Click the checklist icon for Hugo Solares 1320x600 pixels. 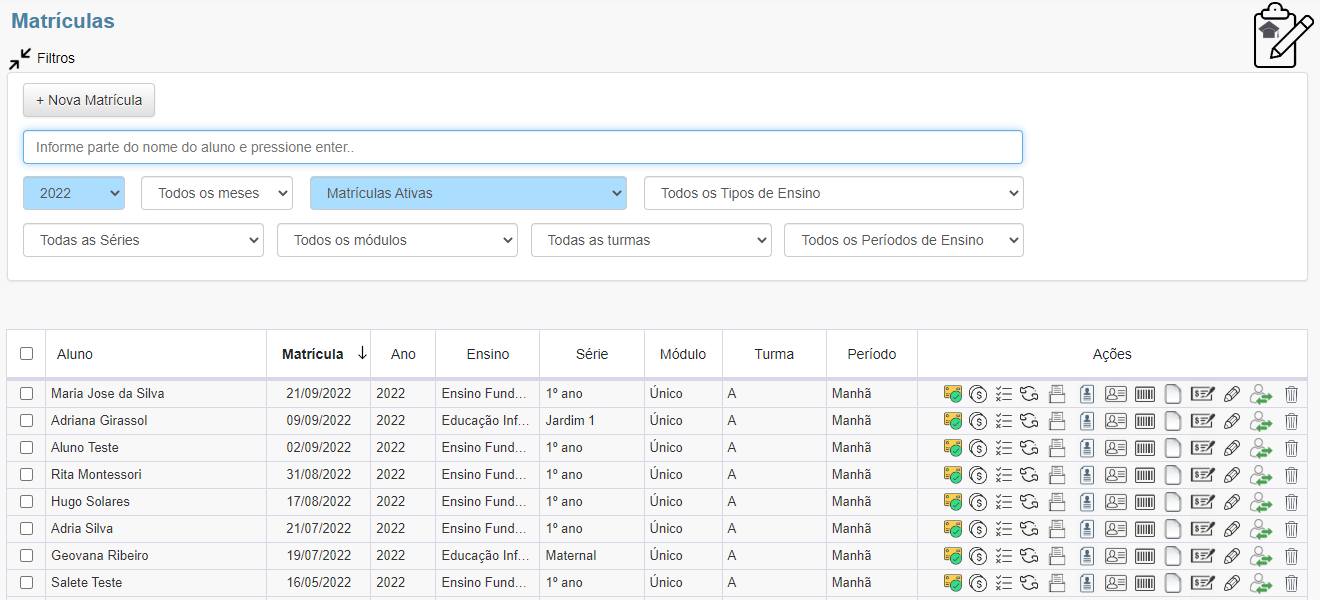point(1004,502)
